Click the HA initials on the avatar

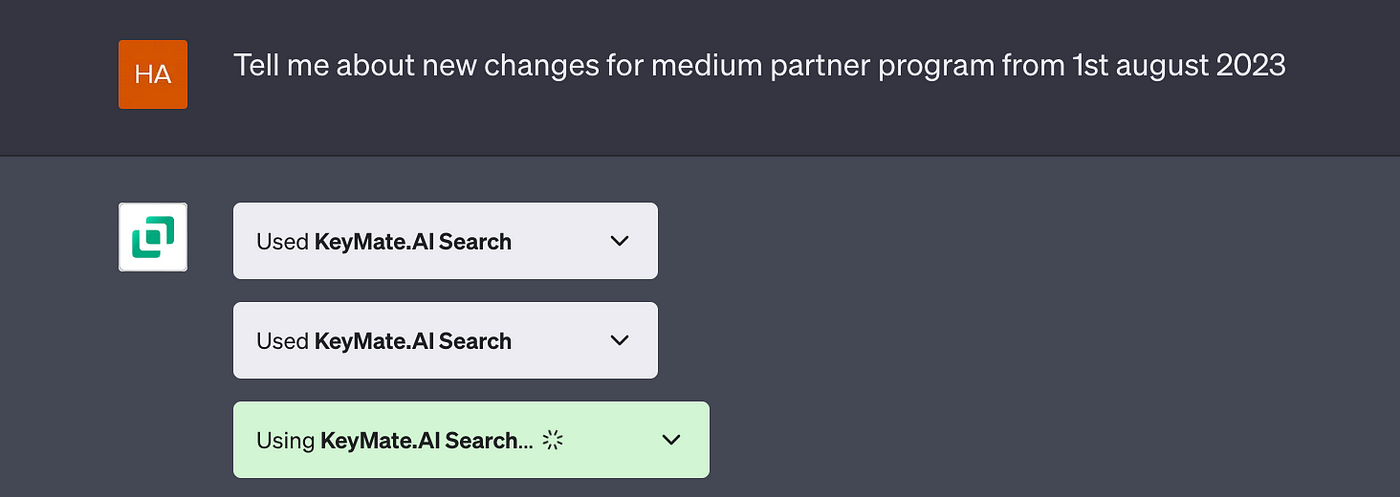153,75
